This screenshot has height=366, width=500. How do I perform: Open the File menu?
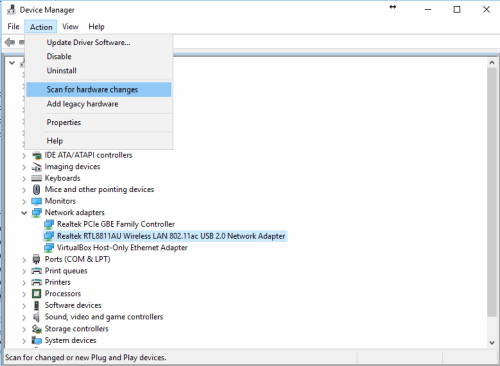click(x=13, y=27)
